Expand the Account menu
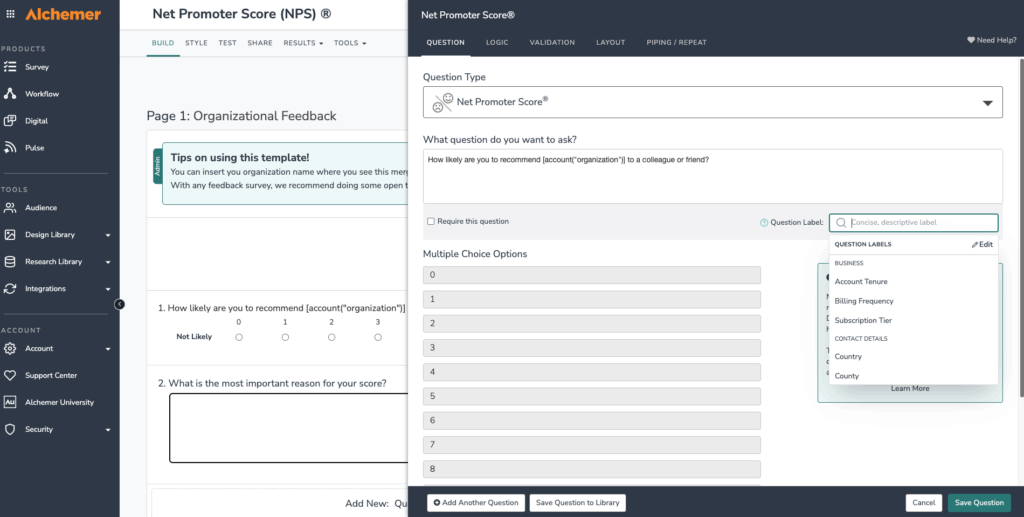Image resolution: width=1024 pixels, height=517 pixels. point(108,349)
